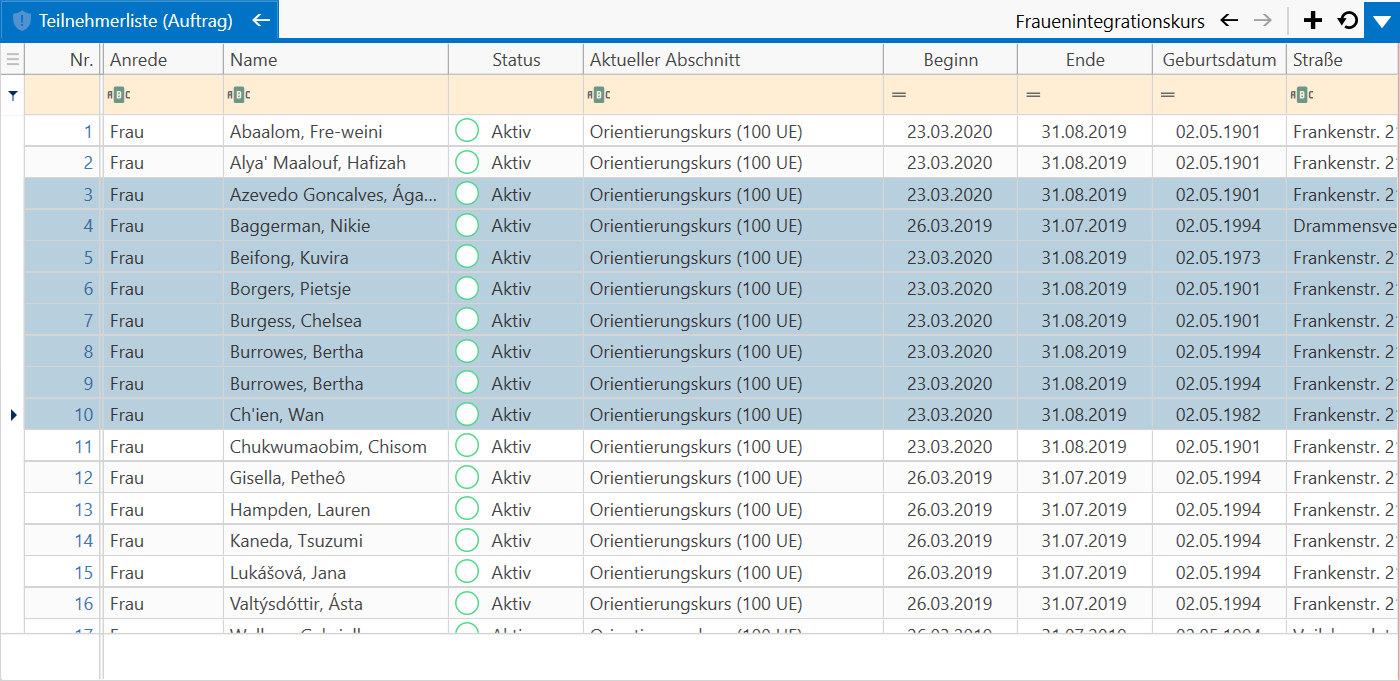
Task: Sort by the Status column header
Action: (x=516, y=60)
